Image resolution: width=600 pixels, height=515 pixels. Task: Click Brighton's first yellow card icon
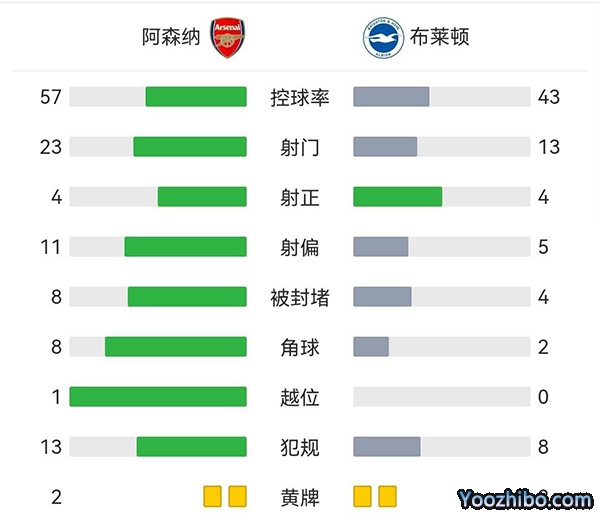tap(363, 496)
